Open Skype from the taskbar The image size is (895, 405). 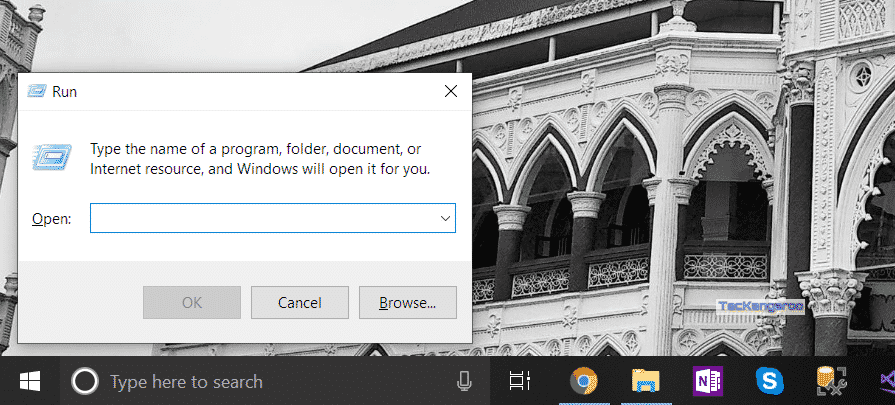click(x=769, y=381)
